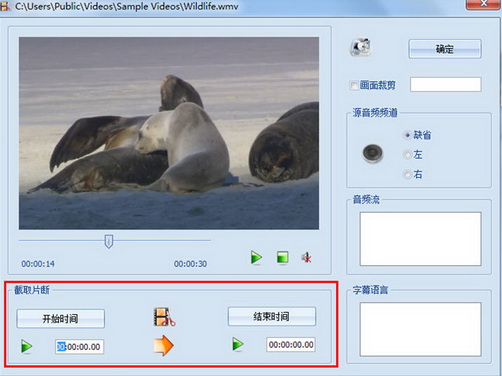This screenshot has height=376, width=502.
Task: Click the 结束时间 button
Action: point(272,316)
